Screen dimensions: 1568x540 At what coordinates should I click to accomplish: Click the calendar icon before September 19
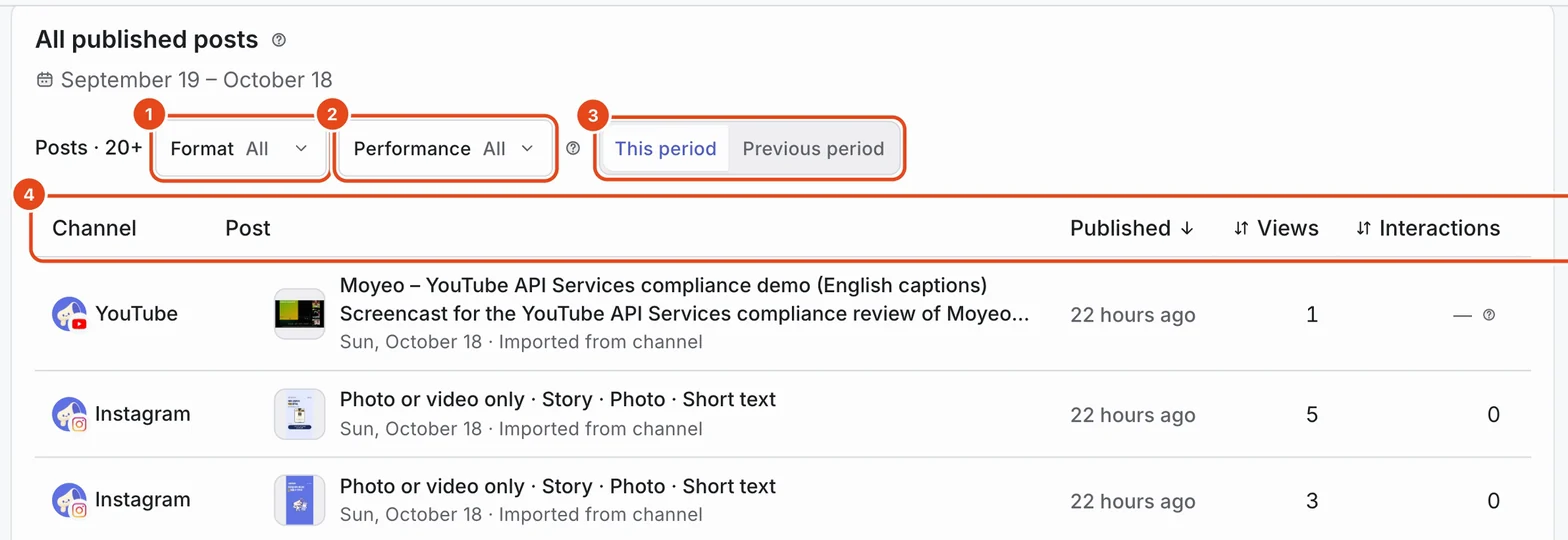[x=44, y=80]
